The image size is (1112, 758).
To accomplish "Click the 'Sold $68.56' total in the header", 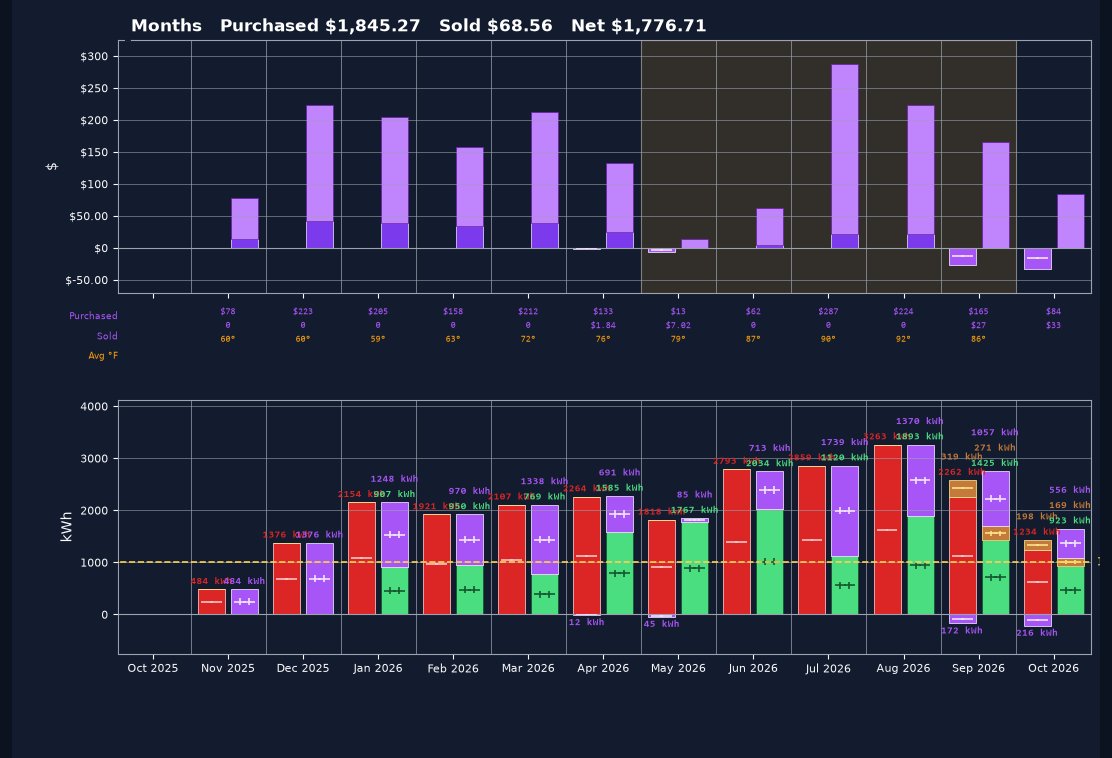I will (x=496, y=26).
